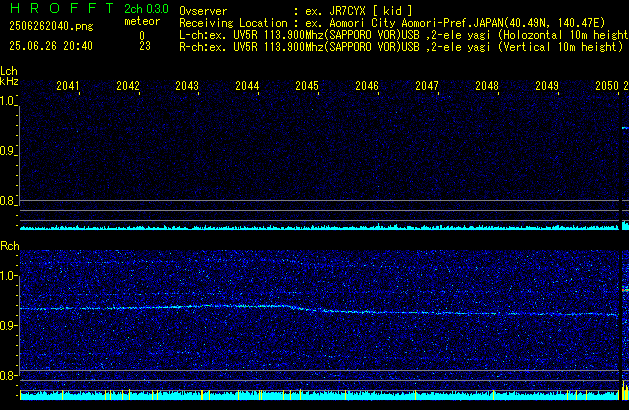The height and width of the screenshot is (410, 629).
Task: Click the 2049 time marker
Action: click(547, 86)
